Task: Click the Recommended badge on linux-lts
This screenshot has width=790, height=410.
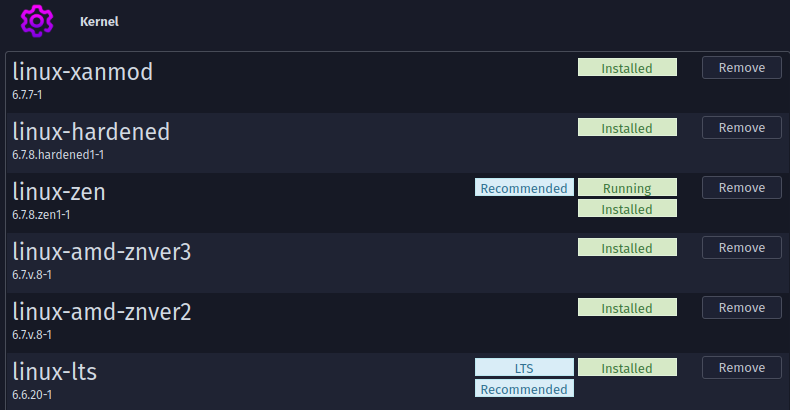Action: (524, 389)
